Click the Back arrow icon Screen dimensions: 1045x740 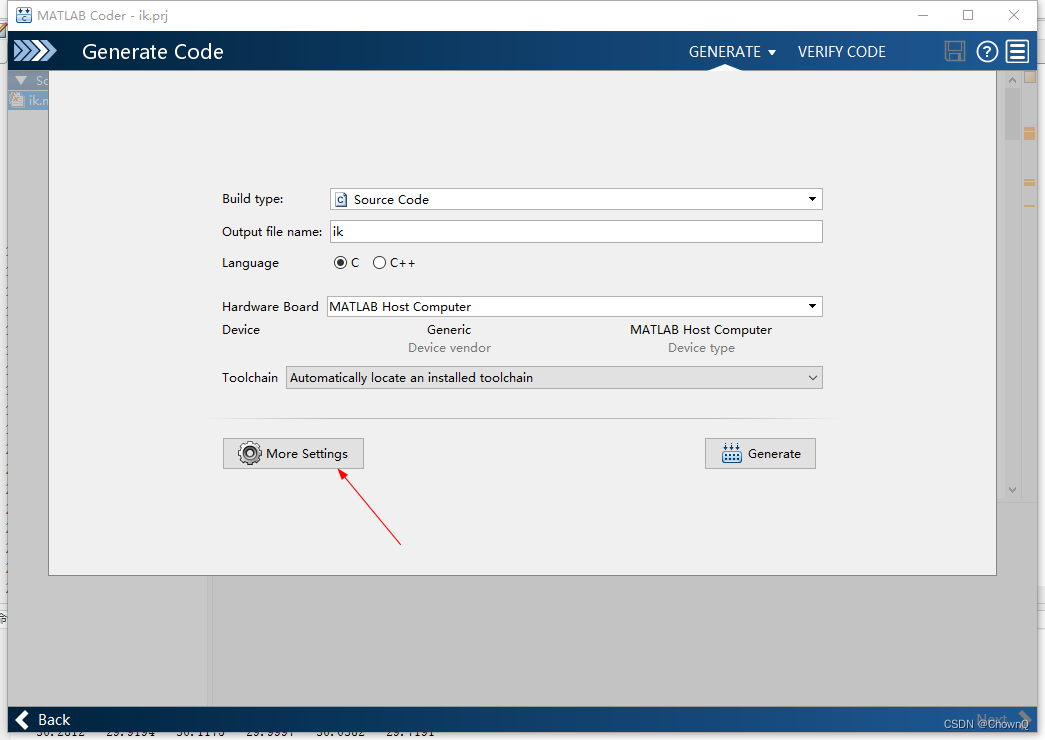pos(22,719)
